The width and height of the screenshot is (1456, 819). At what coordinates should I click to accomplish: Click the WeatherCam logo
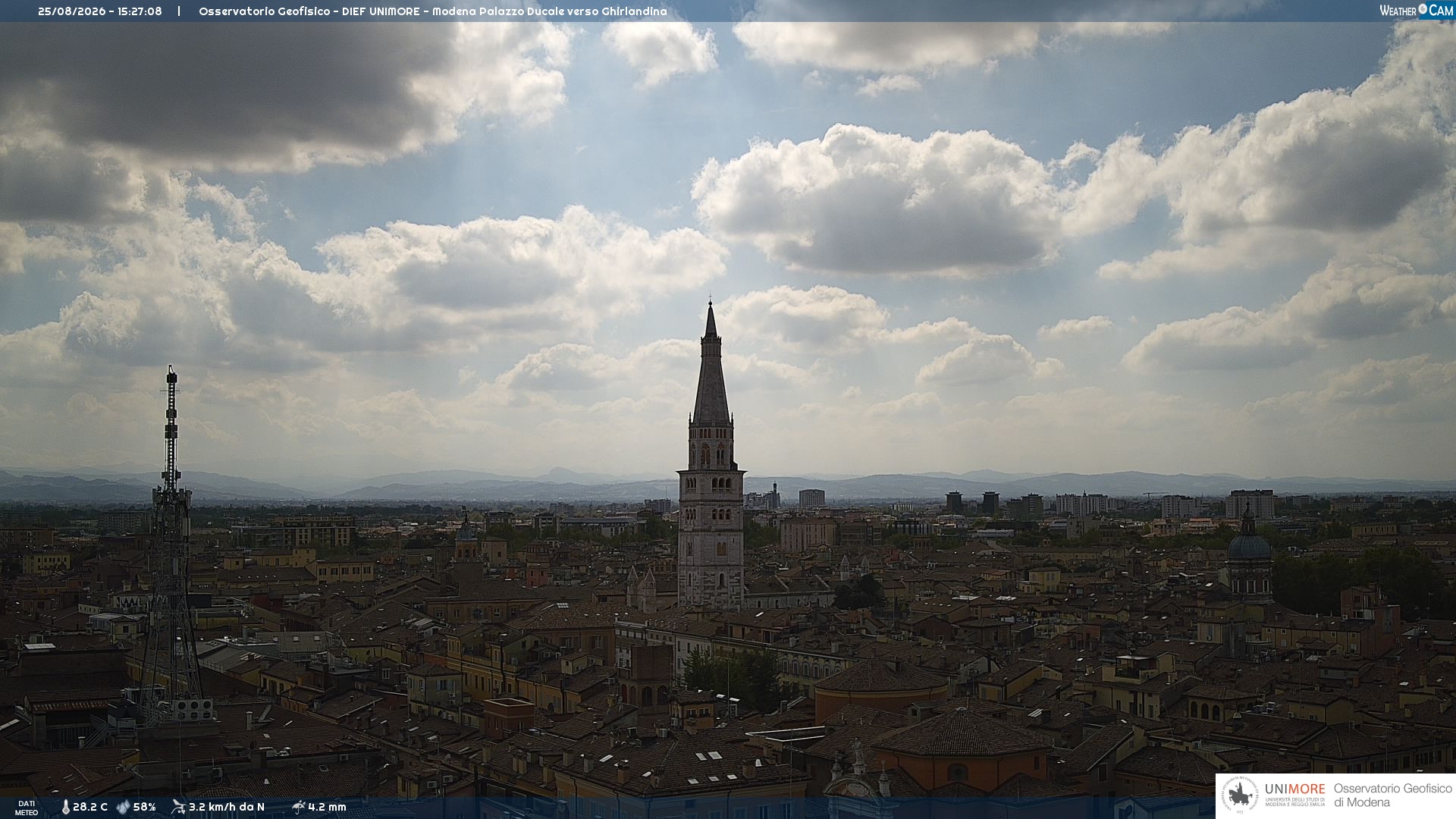[x=1416, y=10]
